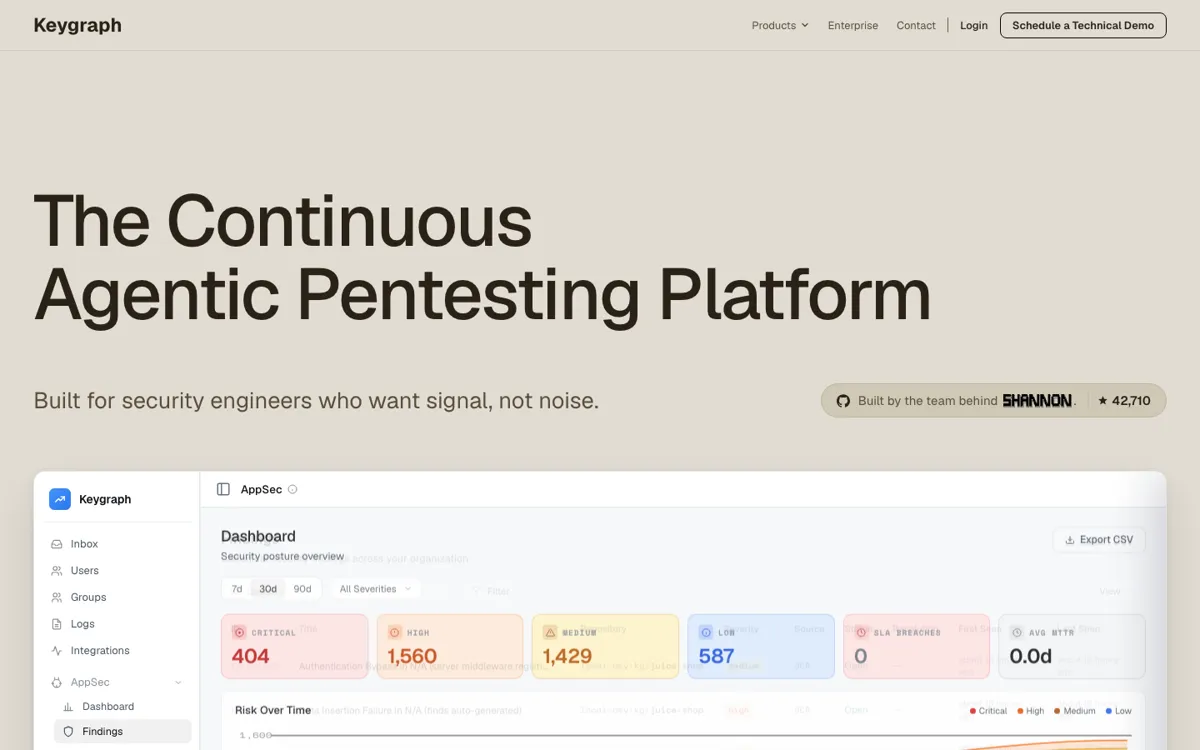The width and height of the screenshot is (1200, 750).
Task: Click the Keygraph name in the sidebar
Action: point(105,499)
